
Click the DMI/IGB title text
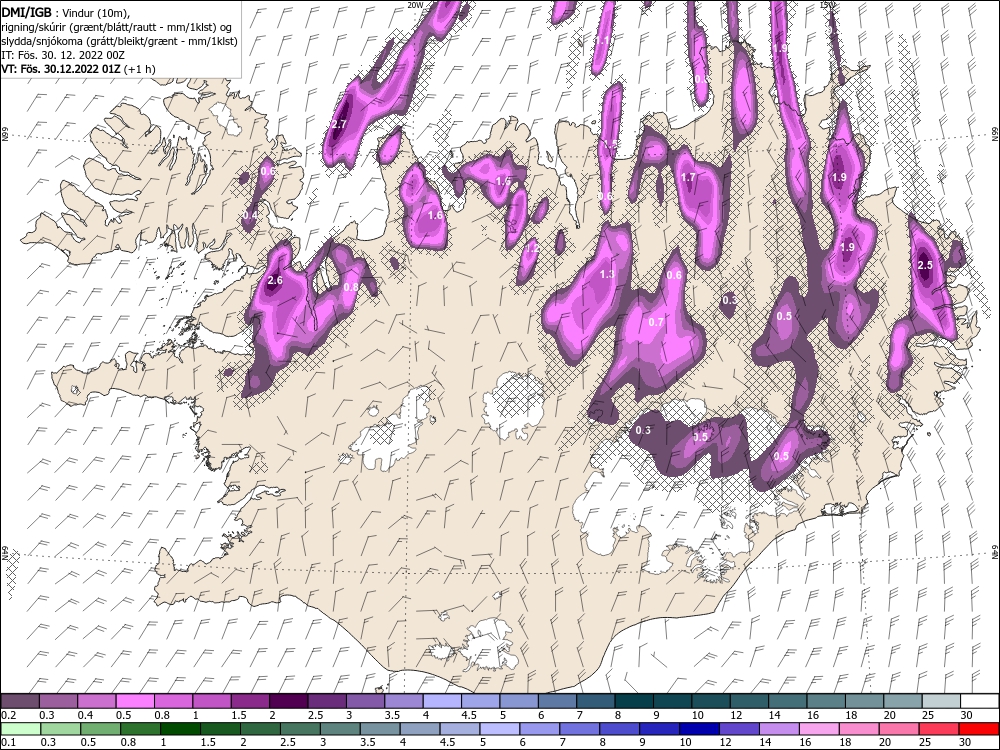tap(26, 12)
